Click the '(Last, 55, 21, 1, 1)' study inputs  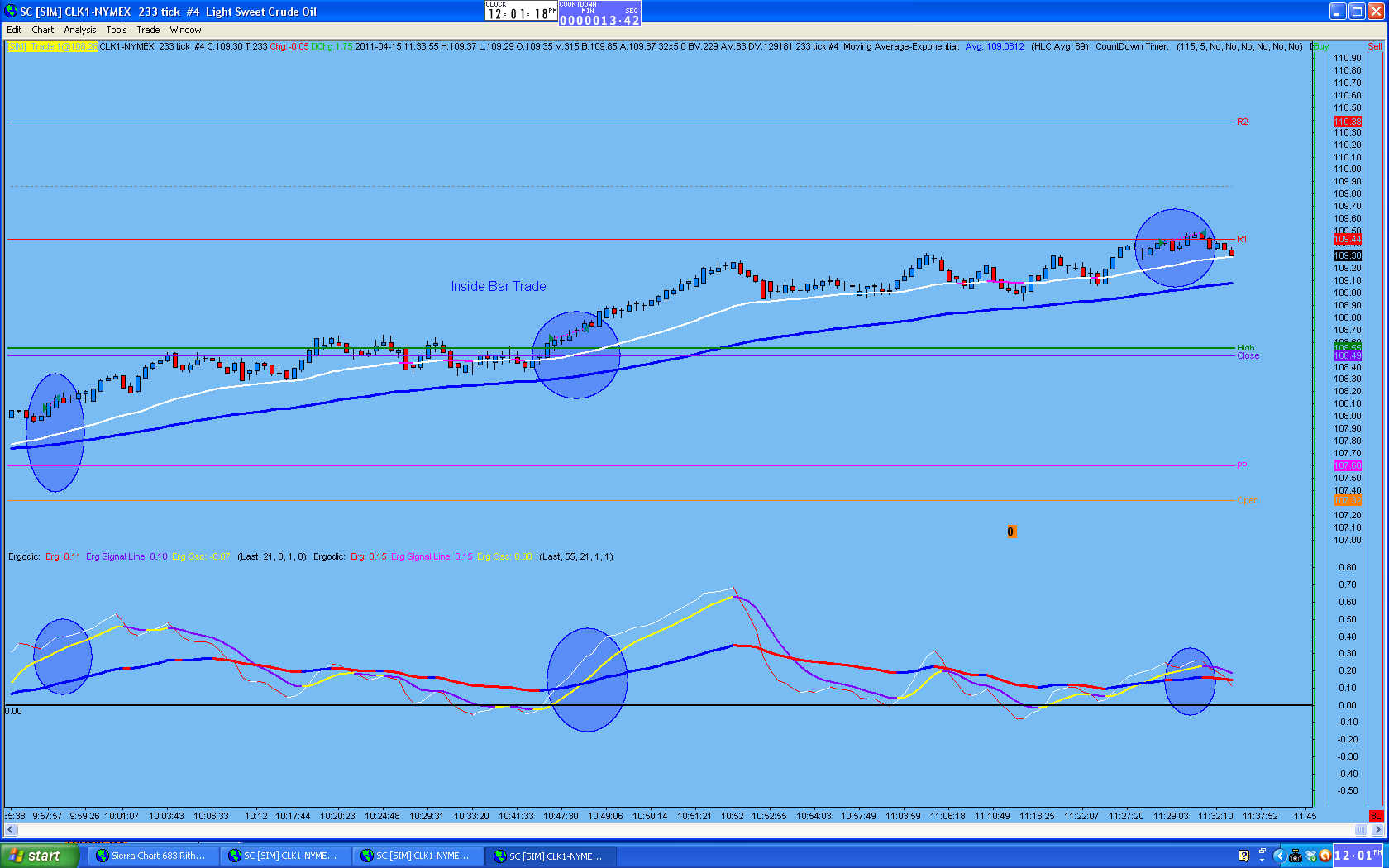tap(576, 556)
